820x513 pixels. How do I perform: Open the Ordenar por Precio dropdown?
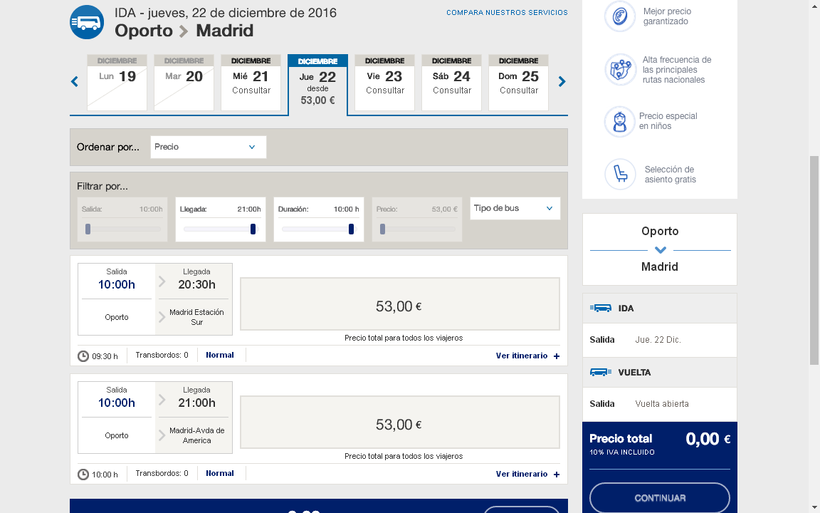[x=208, y=147]
